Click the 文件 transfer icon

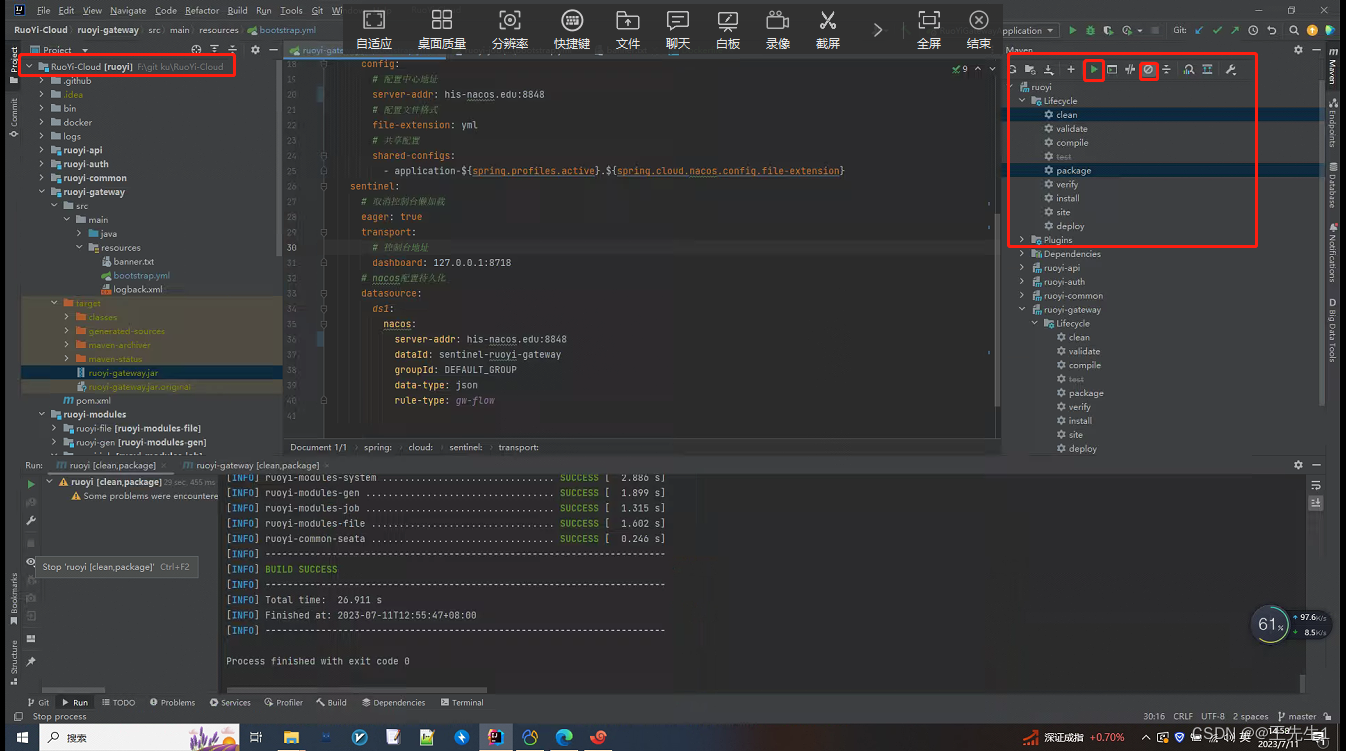pyautogui.click(x=628, y=29)
